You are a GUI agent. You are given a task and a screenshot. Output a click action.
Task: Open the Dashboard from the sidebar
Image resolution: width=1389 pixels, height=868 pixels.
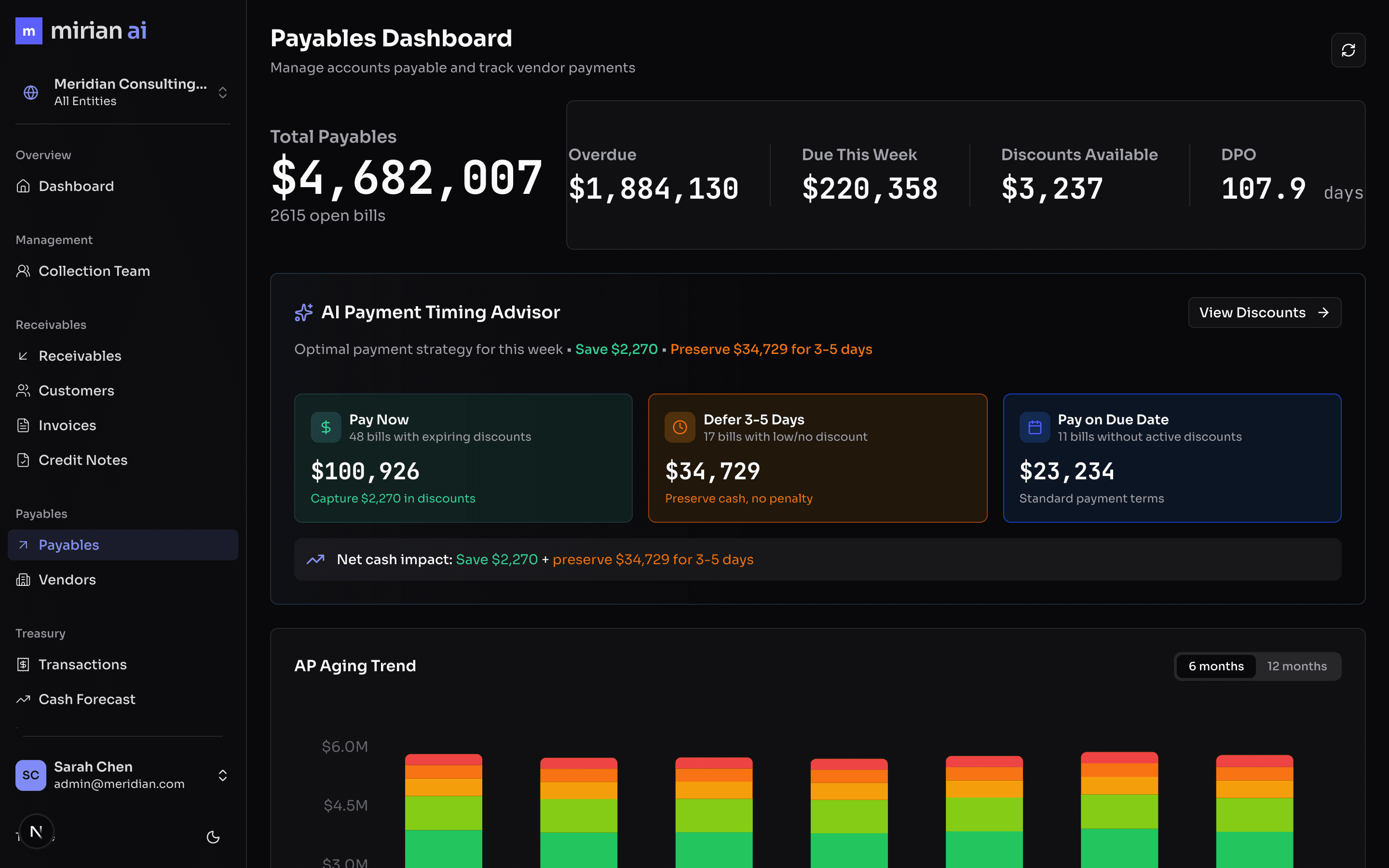(76, 186)
